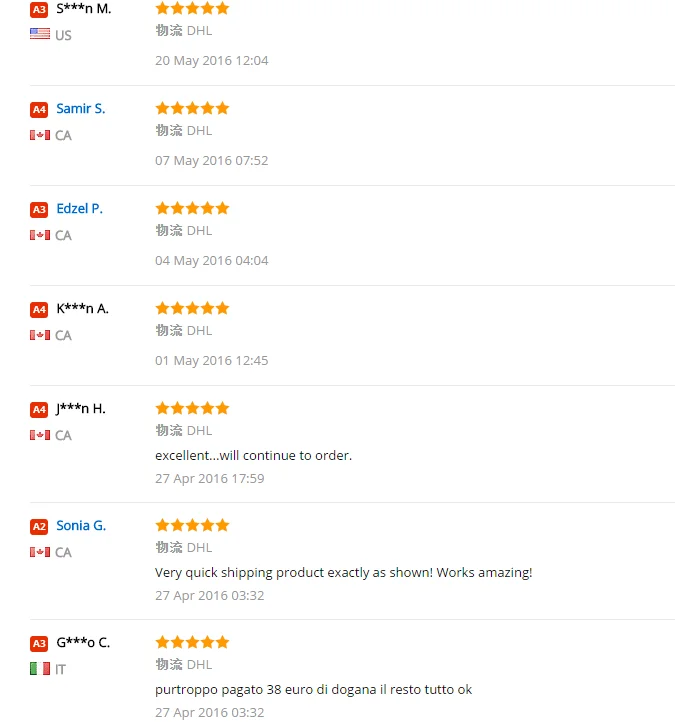675x722 pixels.
Task: Click the A2 badge next to Sonia G.
Action: tap(39, 526)
